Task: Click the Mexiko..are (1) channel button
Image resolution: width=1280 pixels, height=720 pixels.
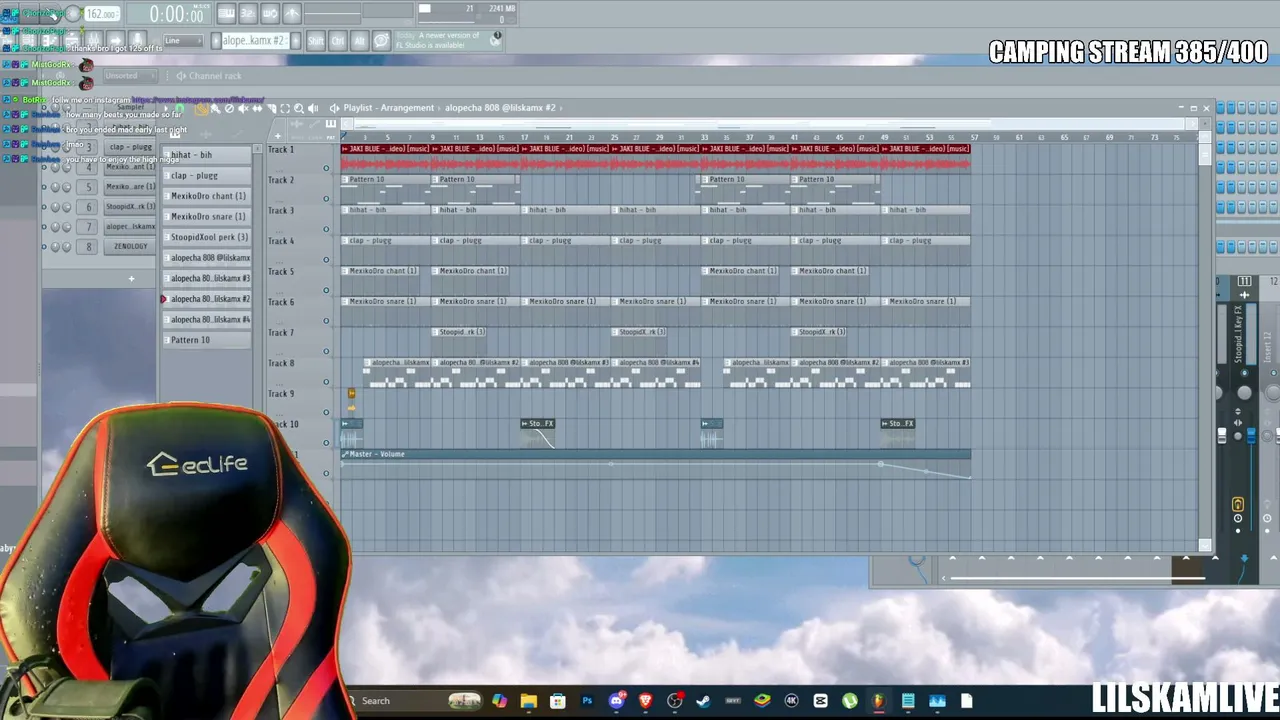Action: tap(130, 187)
